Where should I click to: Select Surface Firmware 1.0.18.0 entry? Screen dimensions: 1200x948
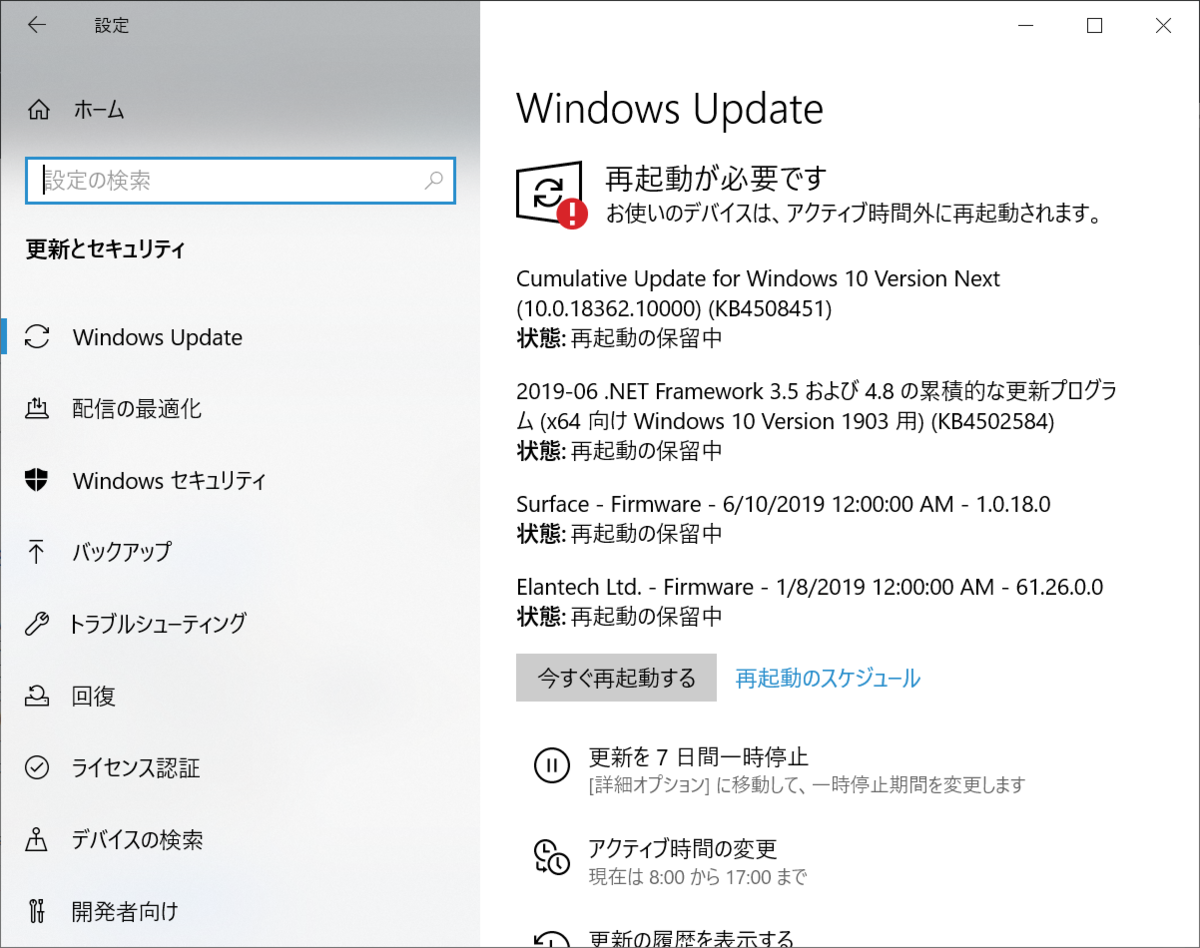click(x=783, y=504)
